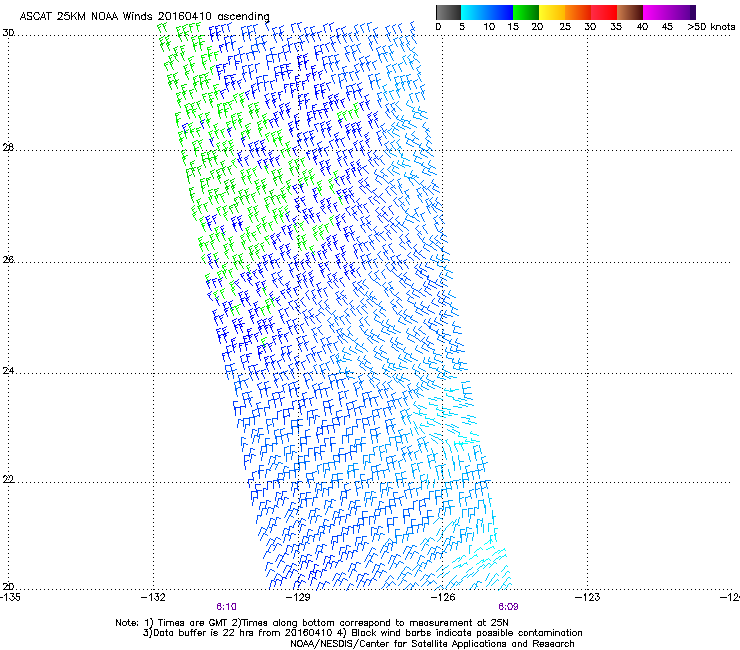Image resolution: width=740 pixels, height=650 pixels.
Task: Click longitude label '-129'
Action: pyautogui.click(x=298, y=597)
